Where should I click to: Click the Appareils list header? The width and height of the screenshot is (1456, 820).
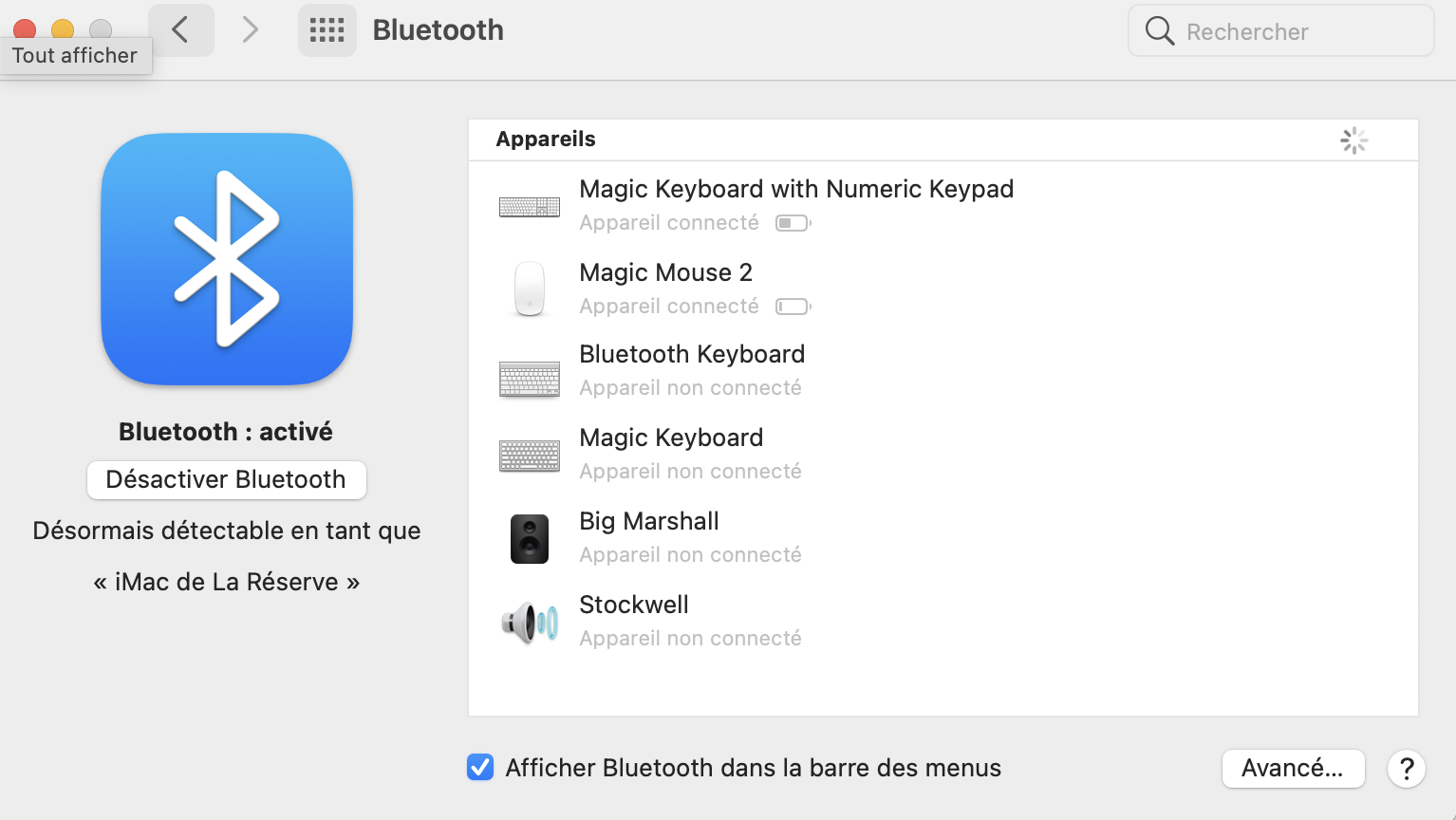tap(546, 139)
